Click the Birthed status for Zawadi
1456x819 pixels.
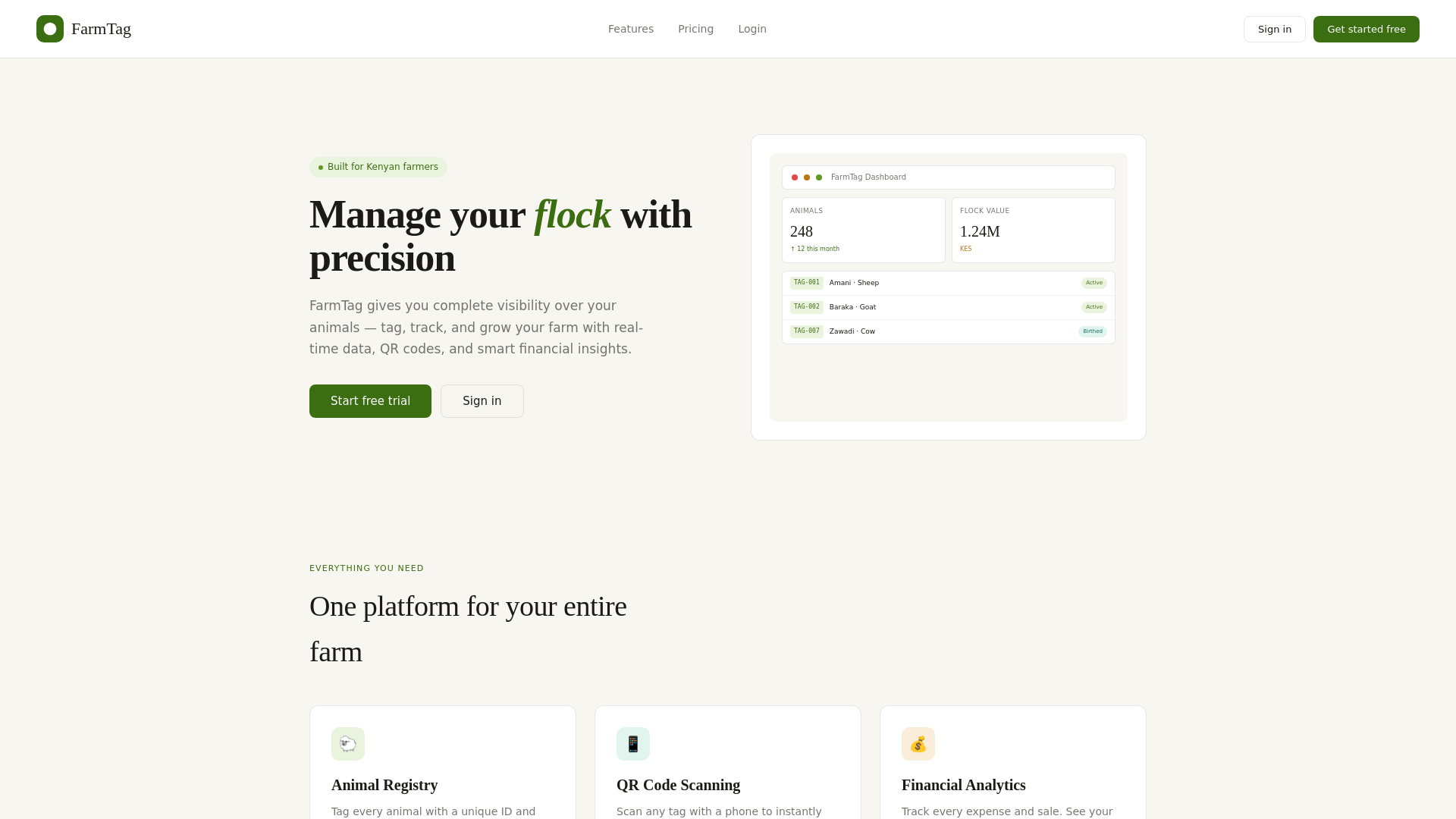pyautogui.click(x=1093, y=331)
